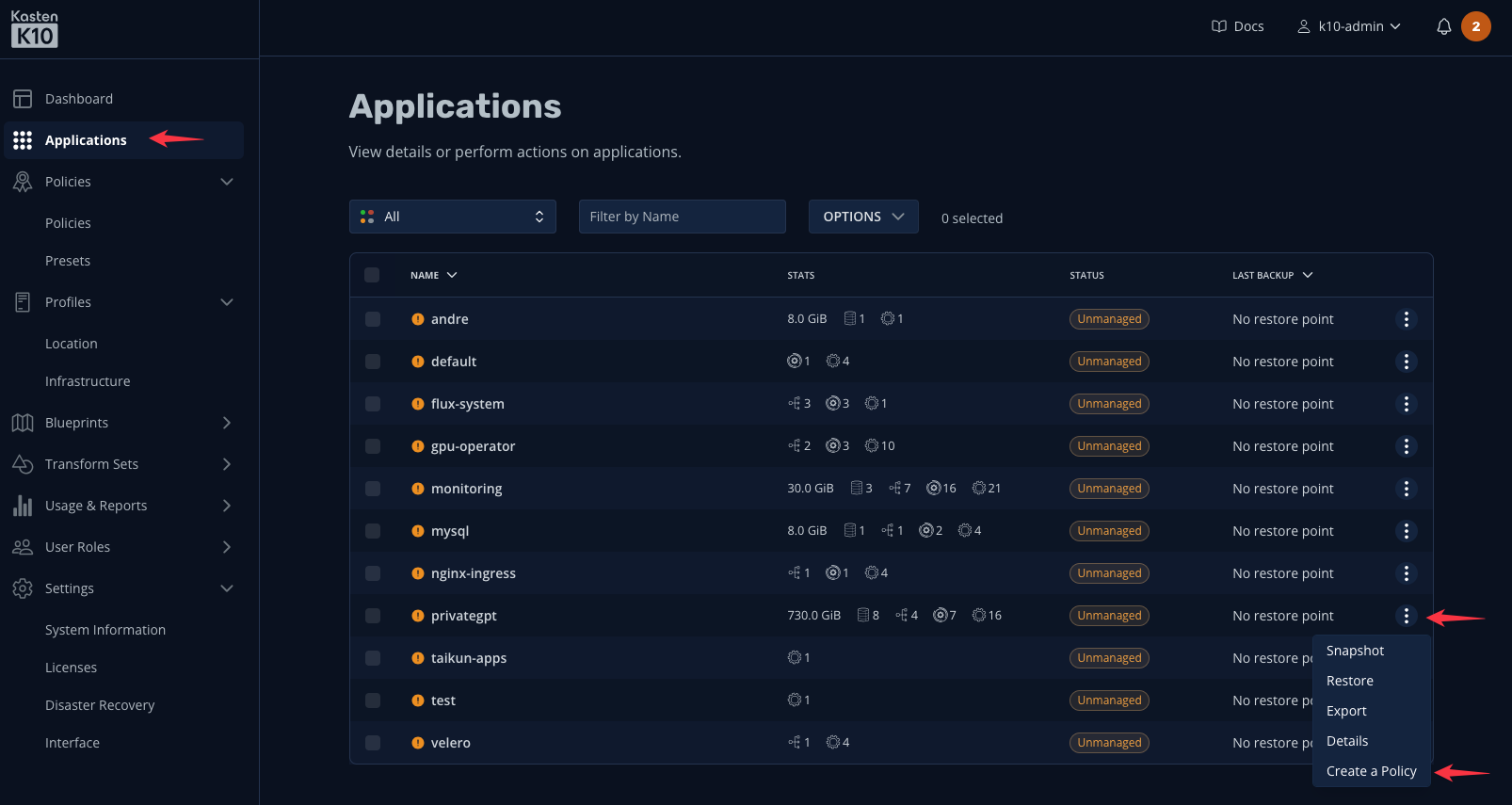Click the Unmanaged badge for mysql
Screen dimensions: 1512x805
pyautogui.click(x=1109, y=531)
